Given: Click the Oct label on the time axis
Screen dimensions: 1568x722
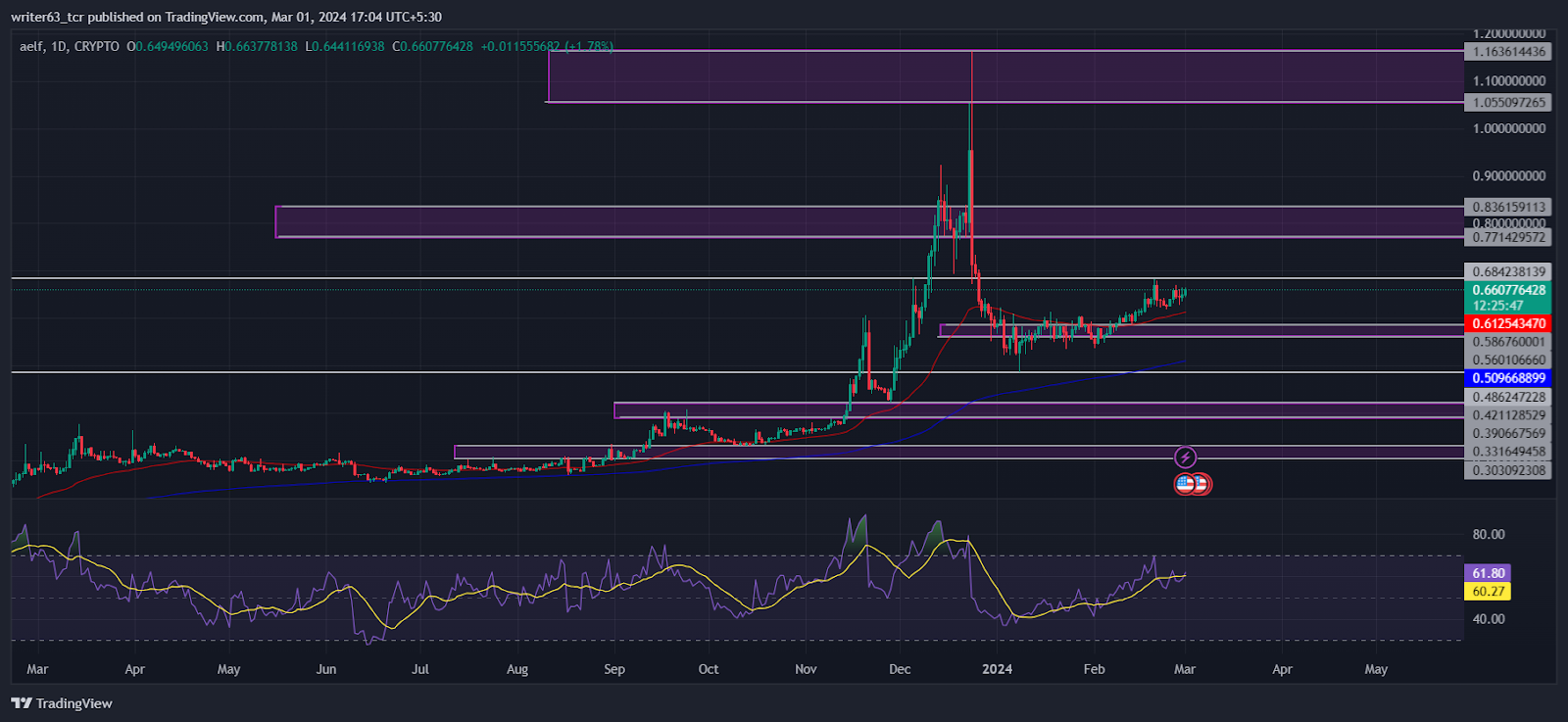Looking at the screenshot, I should [709, 669].
